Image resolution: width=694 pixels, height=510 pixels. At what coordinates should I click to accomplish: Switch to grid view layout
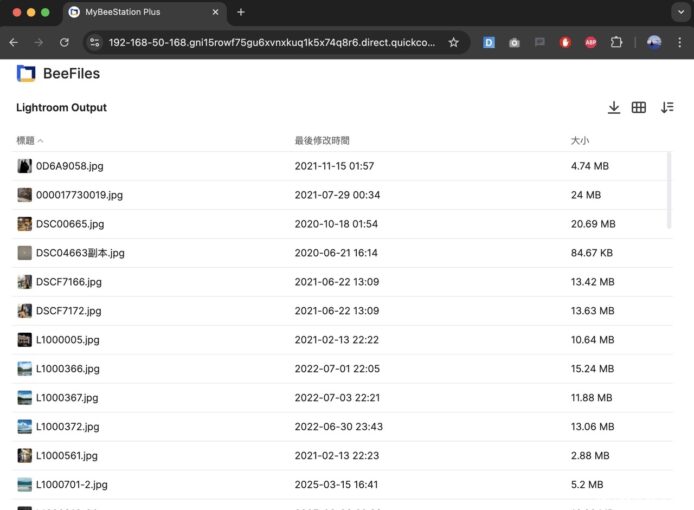coord(639,108)
